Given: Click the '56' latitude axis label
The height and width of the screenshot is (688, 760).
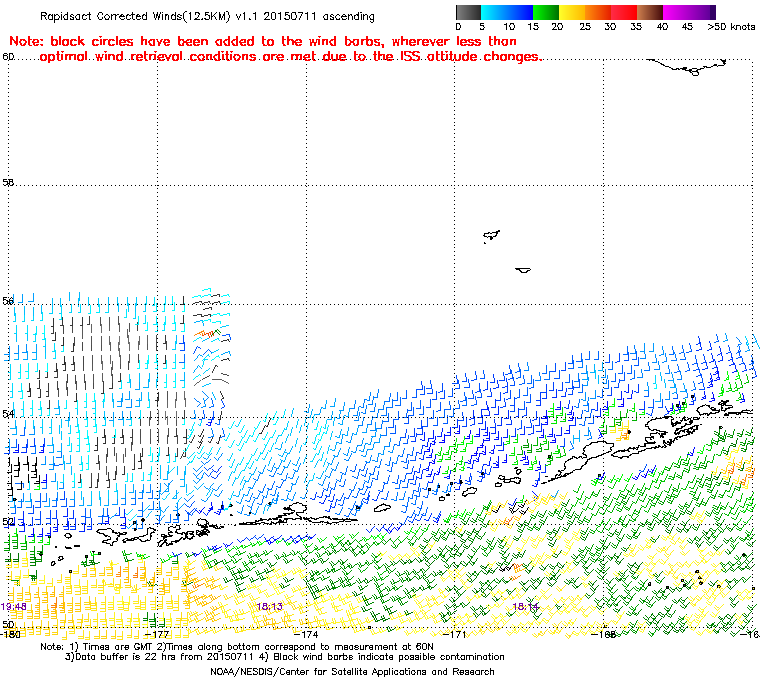Looking at the screenshot, I should 8,301.
